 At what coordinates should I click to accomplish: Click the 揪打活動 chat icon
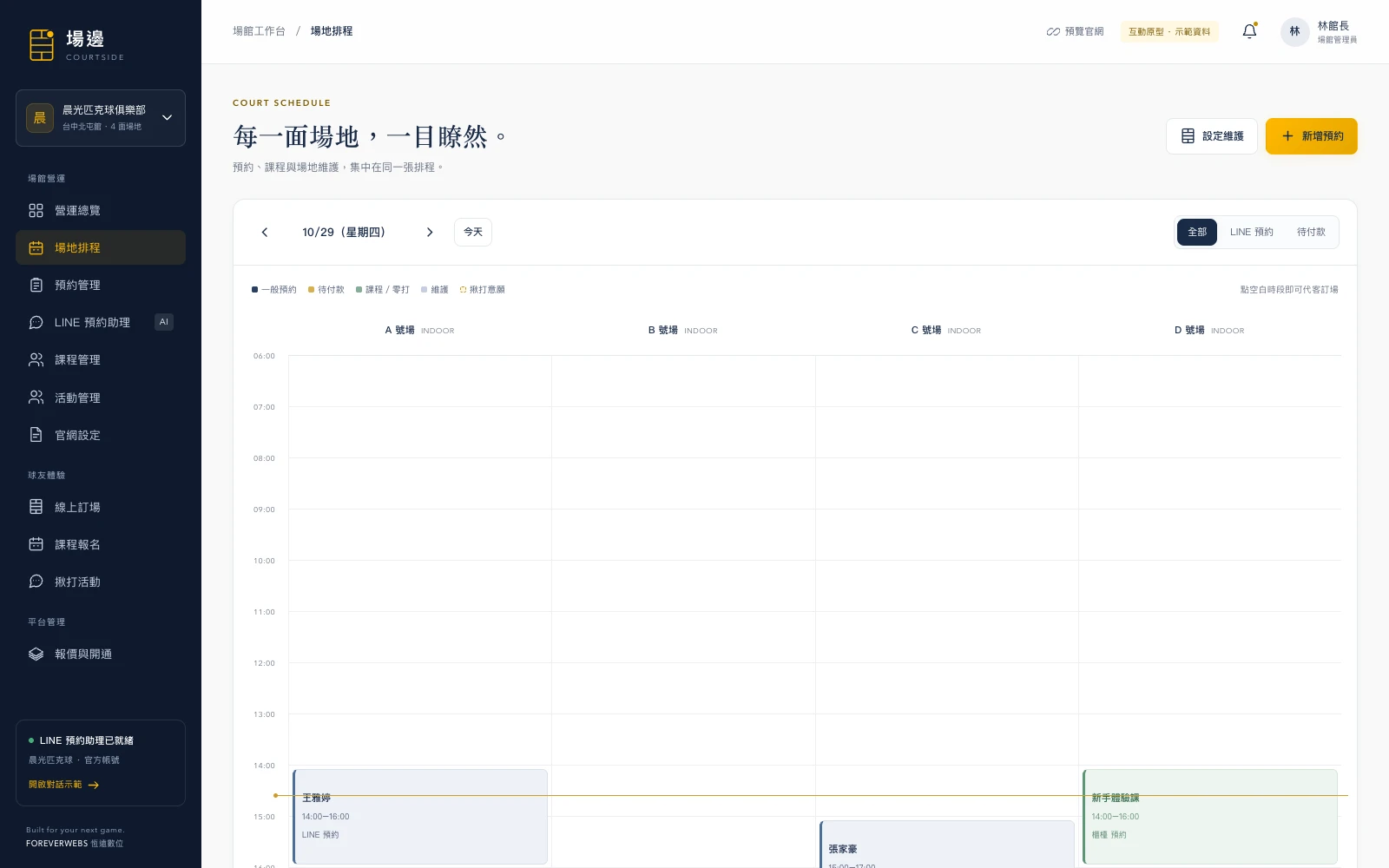(36, 582)
